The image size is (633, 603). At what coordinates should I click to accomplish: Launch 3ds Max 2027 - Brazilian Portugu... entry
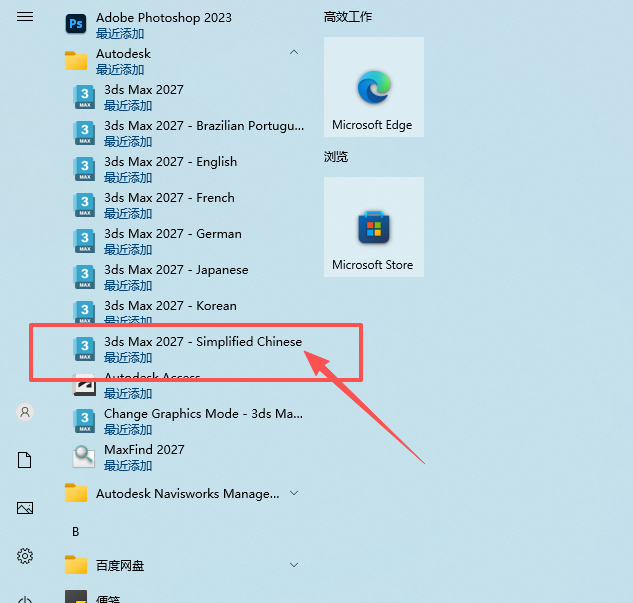click(186, 133)
